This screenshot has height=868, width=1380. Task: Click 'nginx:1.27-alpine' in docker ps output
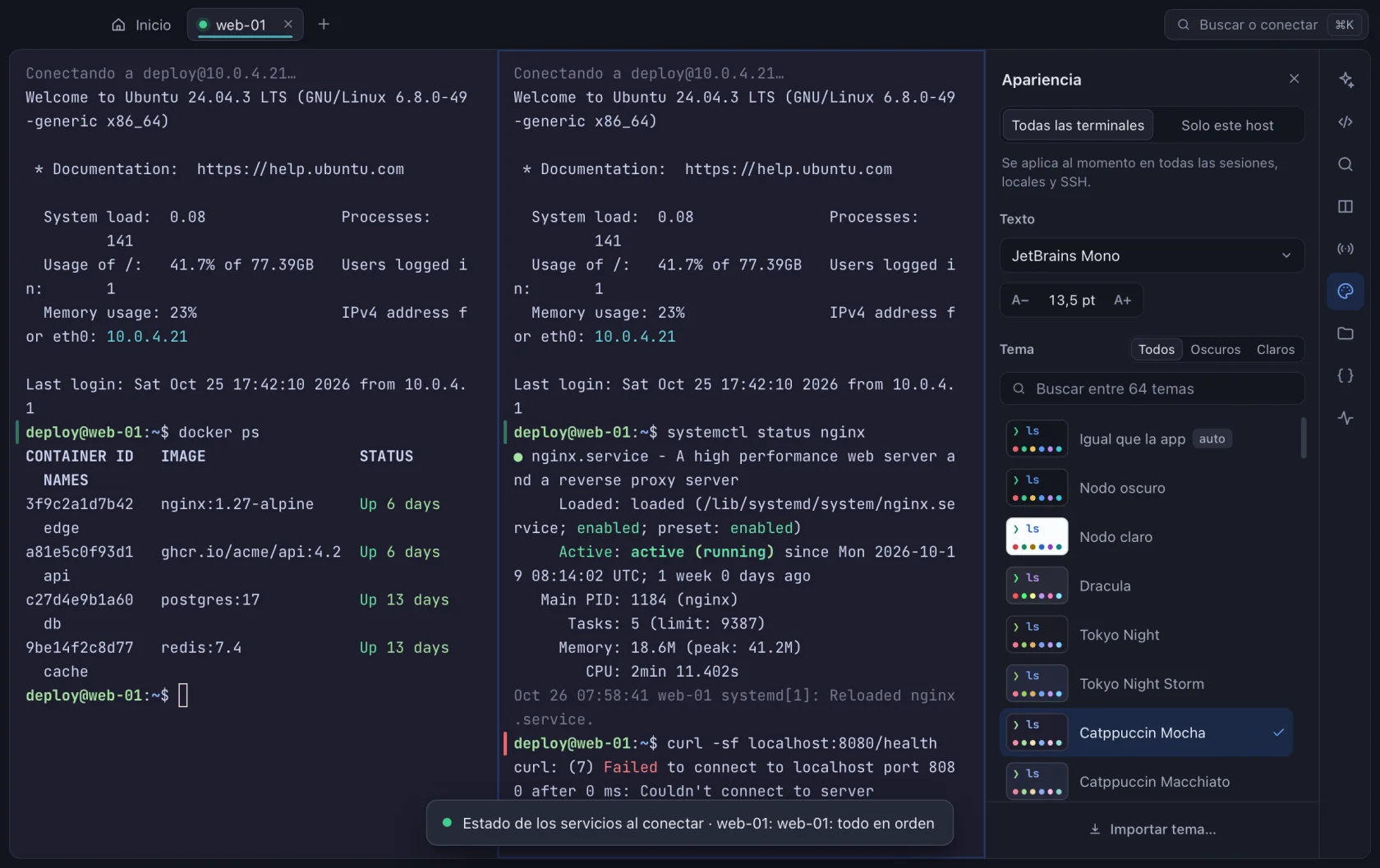point(237,504)
